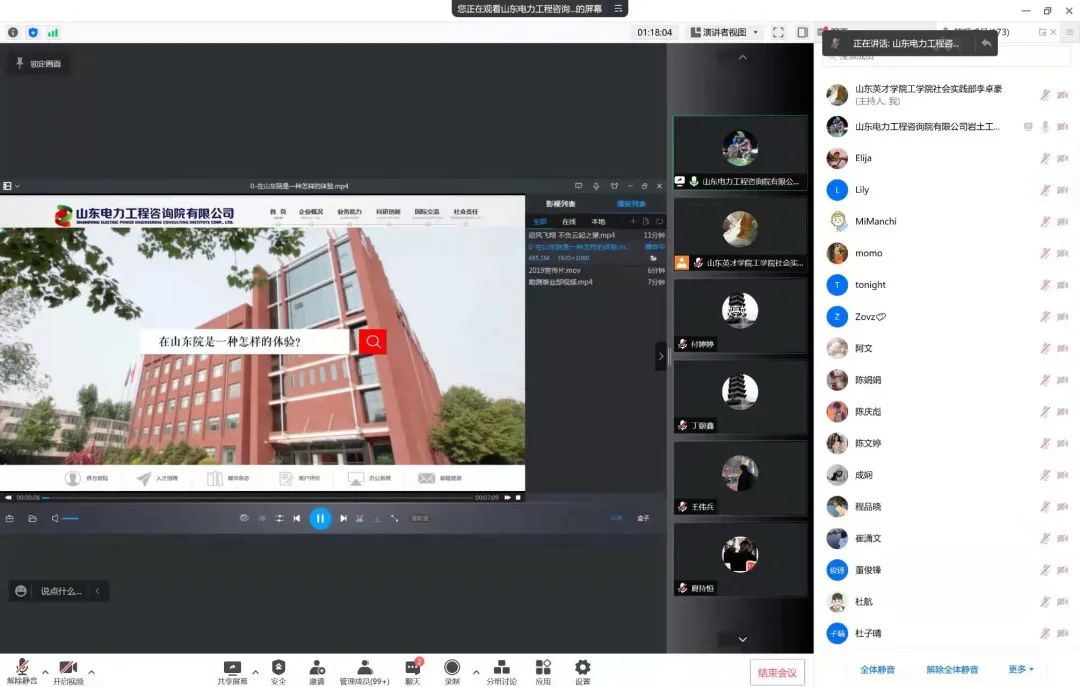The image size is (1080, 687).
Task: Skip to next track in player
Action: tap(343, 518)
